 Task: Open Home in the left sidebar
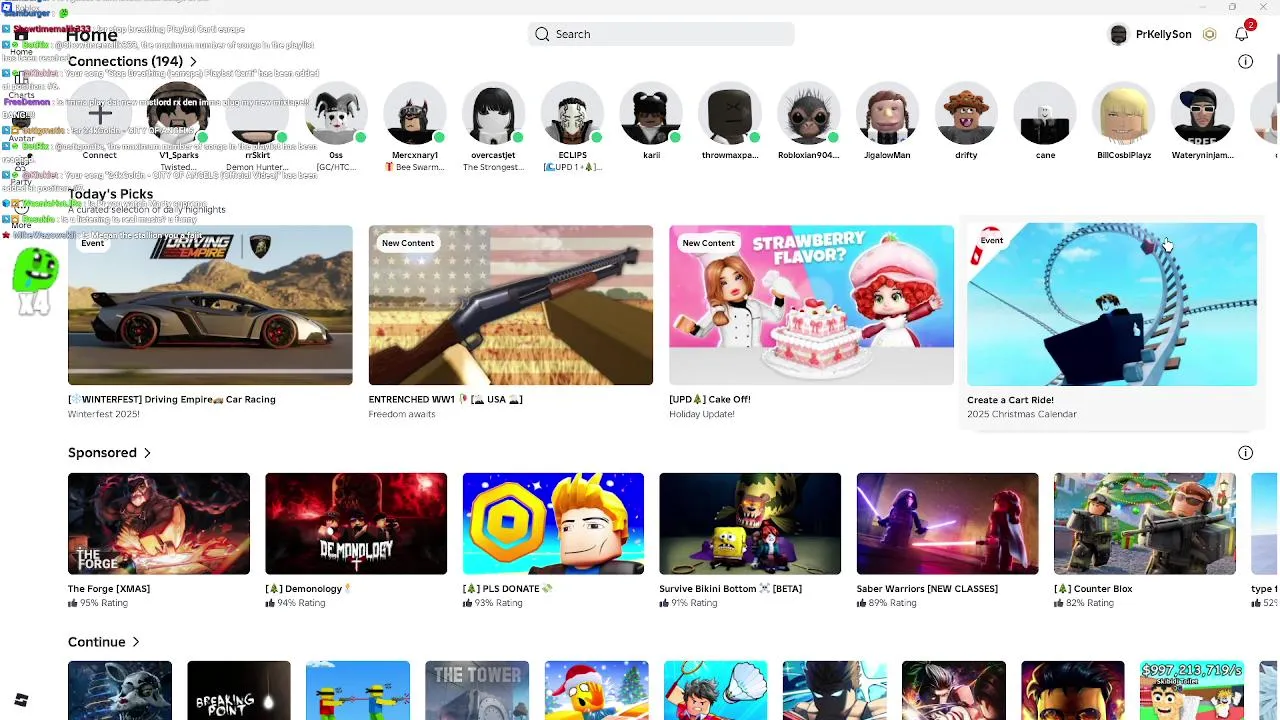[21, 40]
